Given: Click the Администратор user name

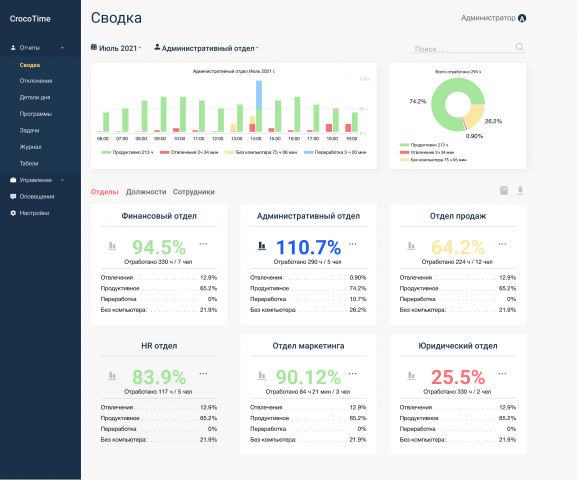Looking at the screenshot, I should pyautogui.click(x=488, y=18).
